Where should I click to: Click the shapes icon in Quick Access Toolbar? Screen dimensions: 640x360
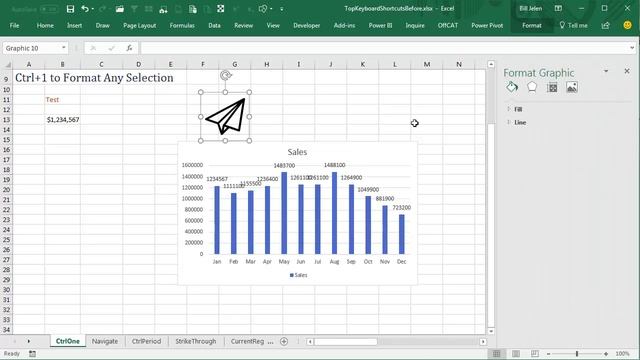coord(263,9)
